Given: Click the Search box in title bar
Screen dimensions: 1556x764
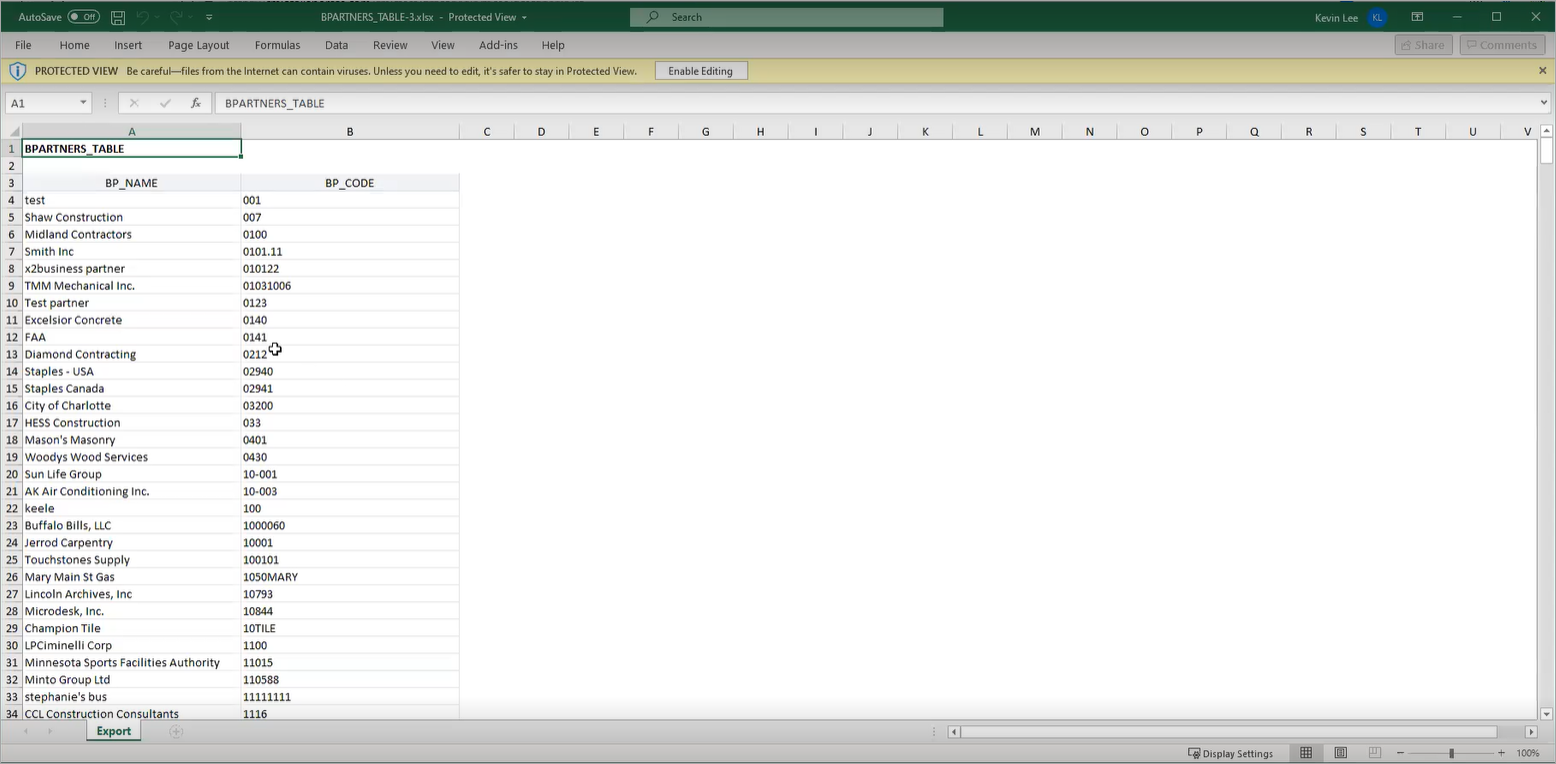Looking at the screenshot, I should [786, 17].
